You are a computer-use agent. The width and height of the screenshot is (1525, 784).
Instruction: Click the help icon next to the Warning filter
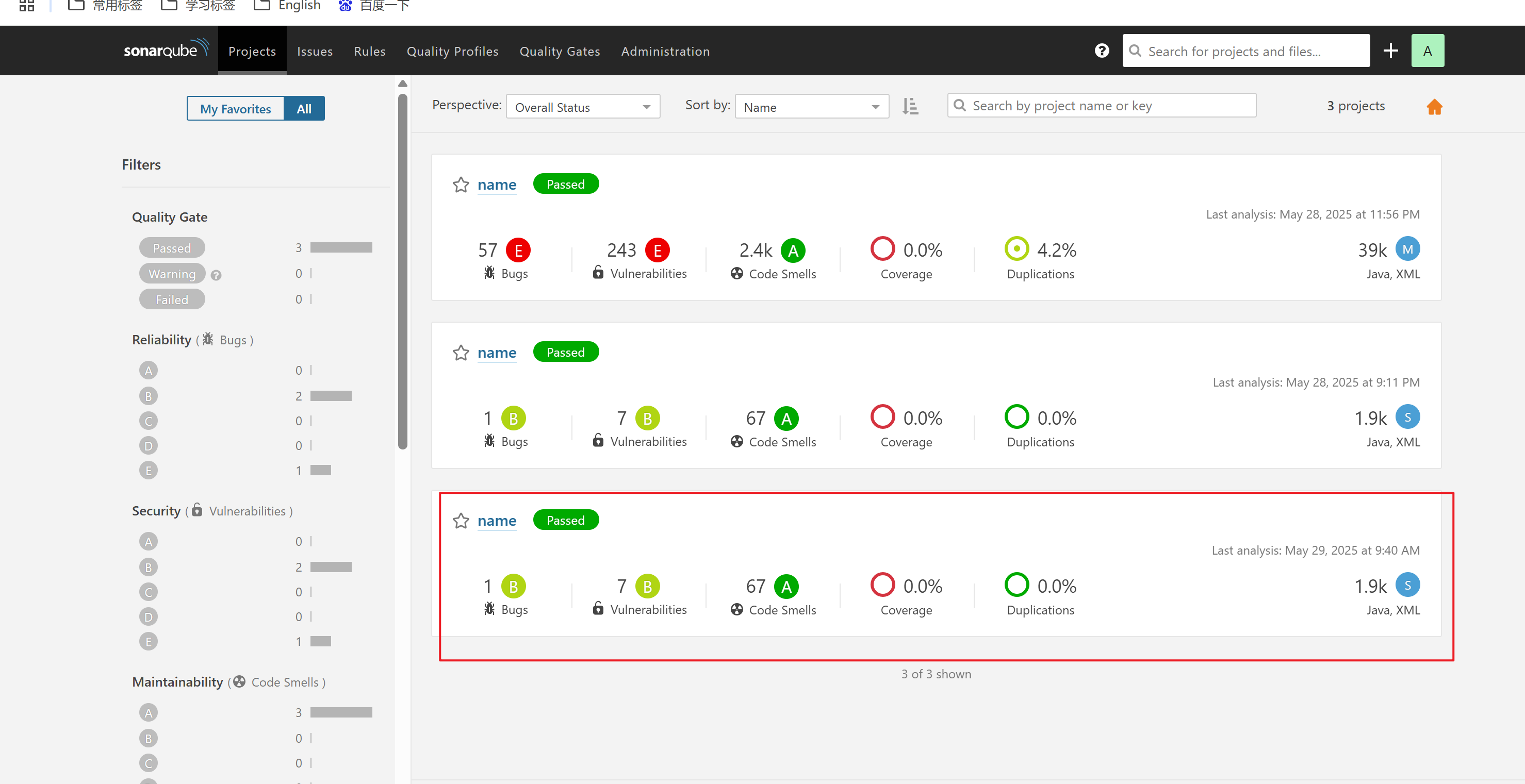click(216, 274)
